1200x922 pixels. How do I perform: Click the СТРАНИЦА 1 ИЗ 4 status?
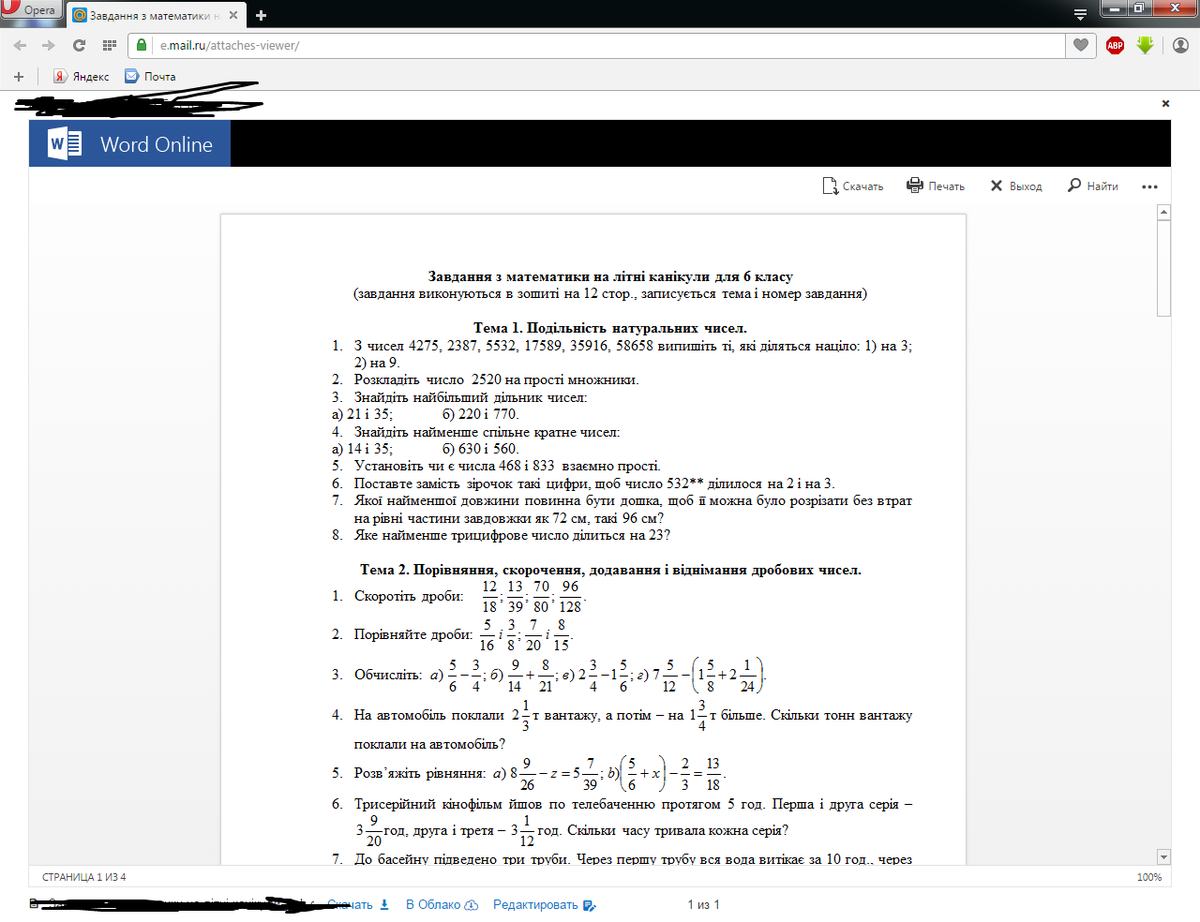coord(84,877)
